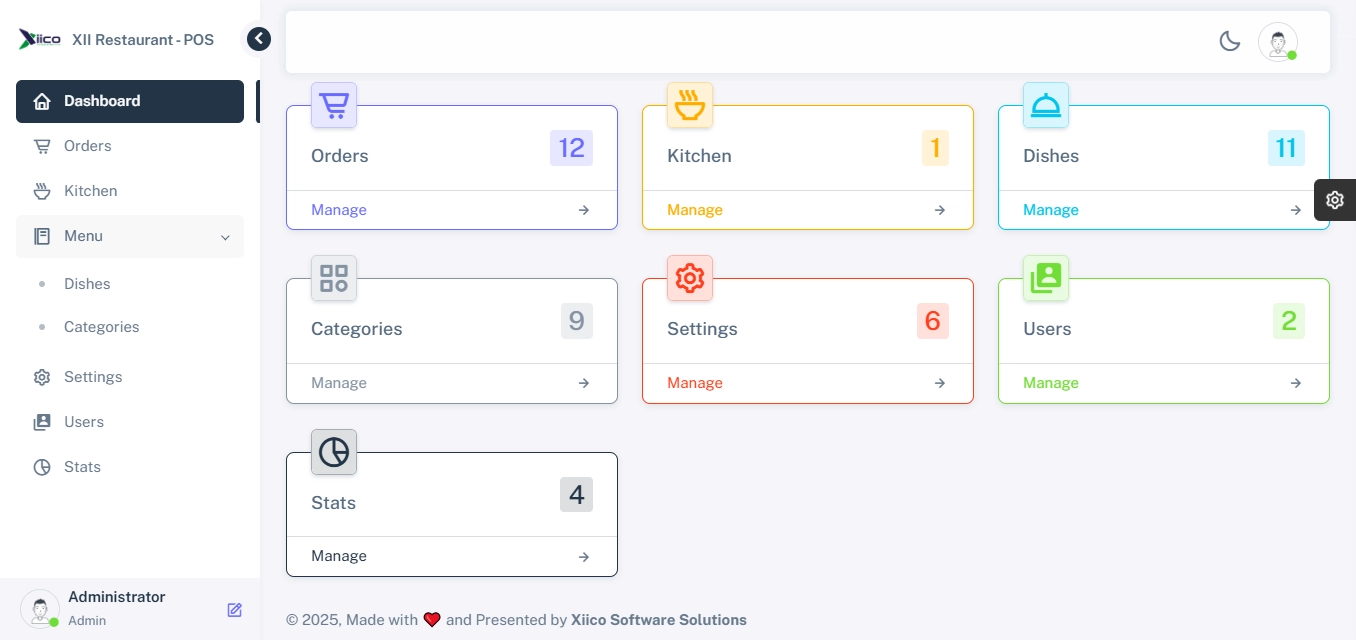Click the Stats pie chart icon on its card
This screenshot has height=640, width=1356.
click(x=334, y=452)
